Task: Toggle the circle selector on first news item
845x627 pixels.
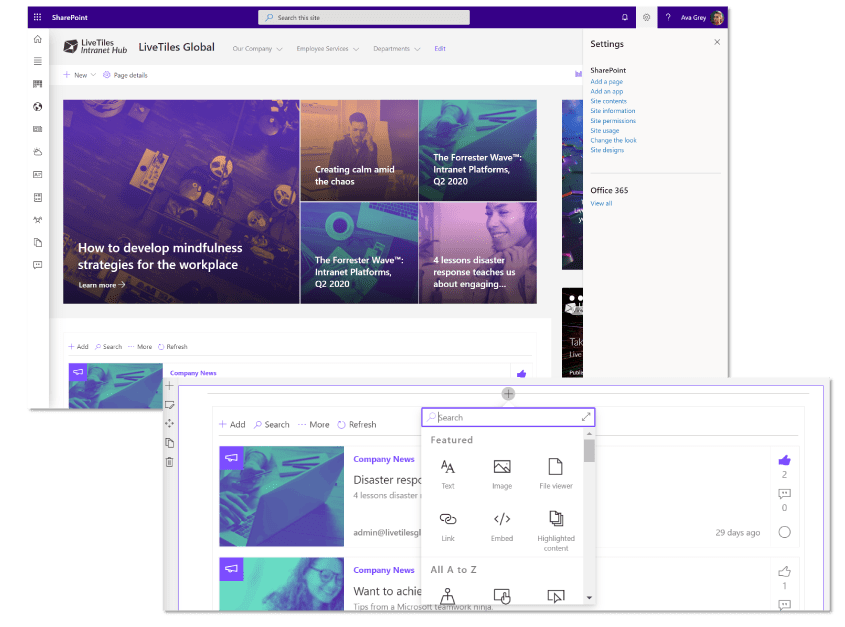Action: (x=785, y=532)
